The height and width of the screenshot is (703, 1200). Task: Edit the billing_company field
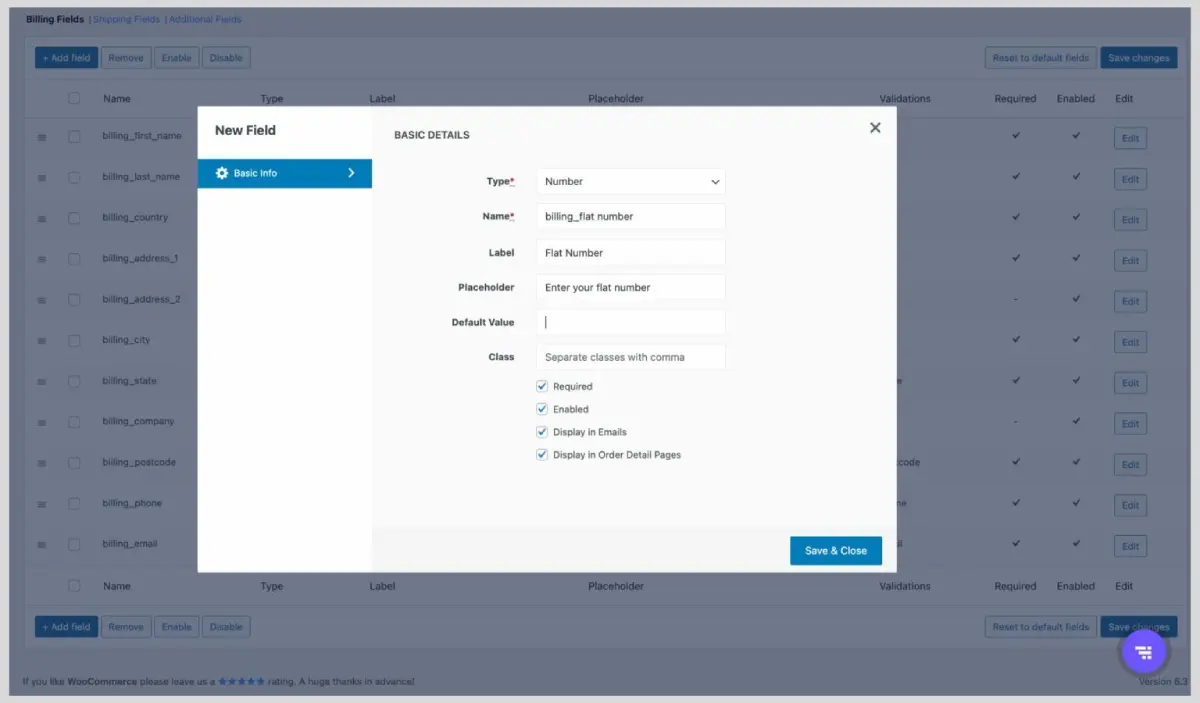coord(1130,424)
